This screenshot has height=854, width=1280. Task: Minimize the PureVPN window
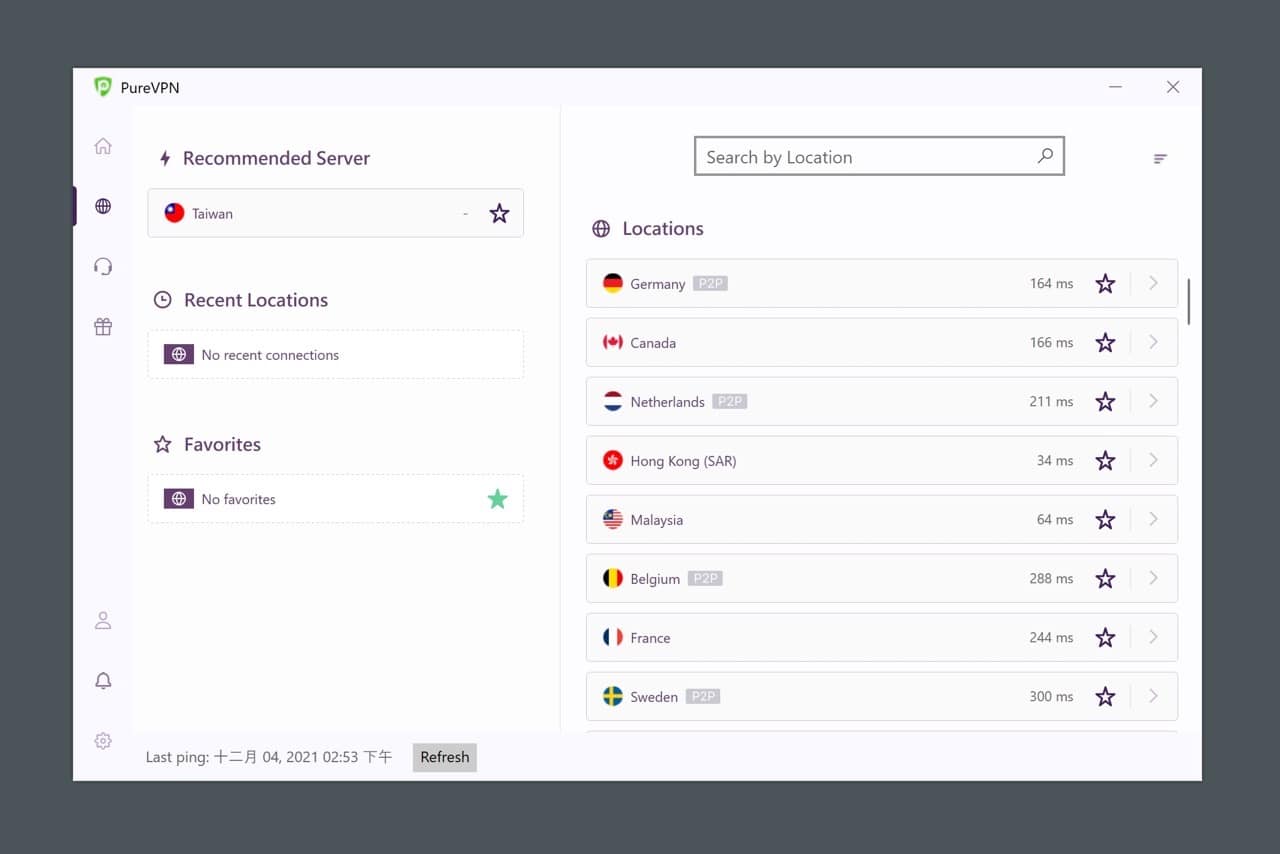click(x=1115, y=87)
